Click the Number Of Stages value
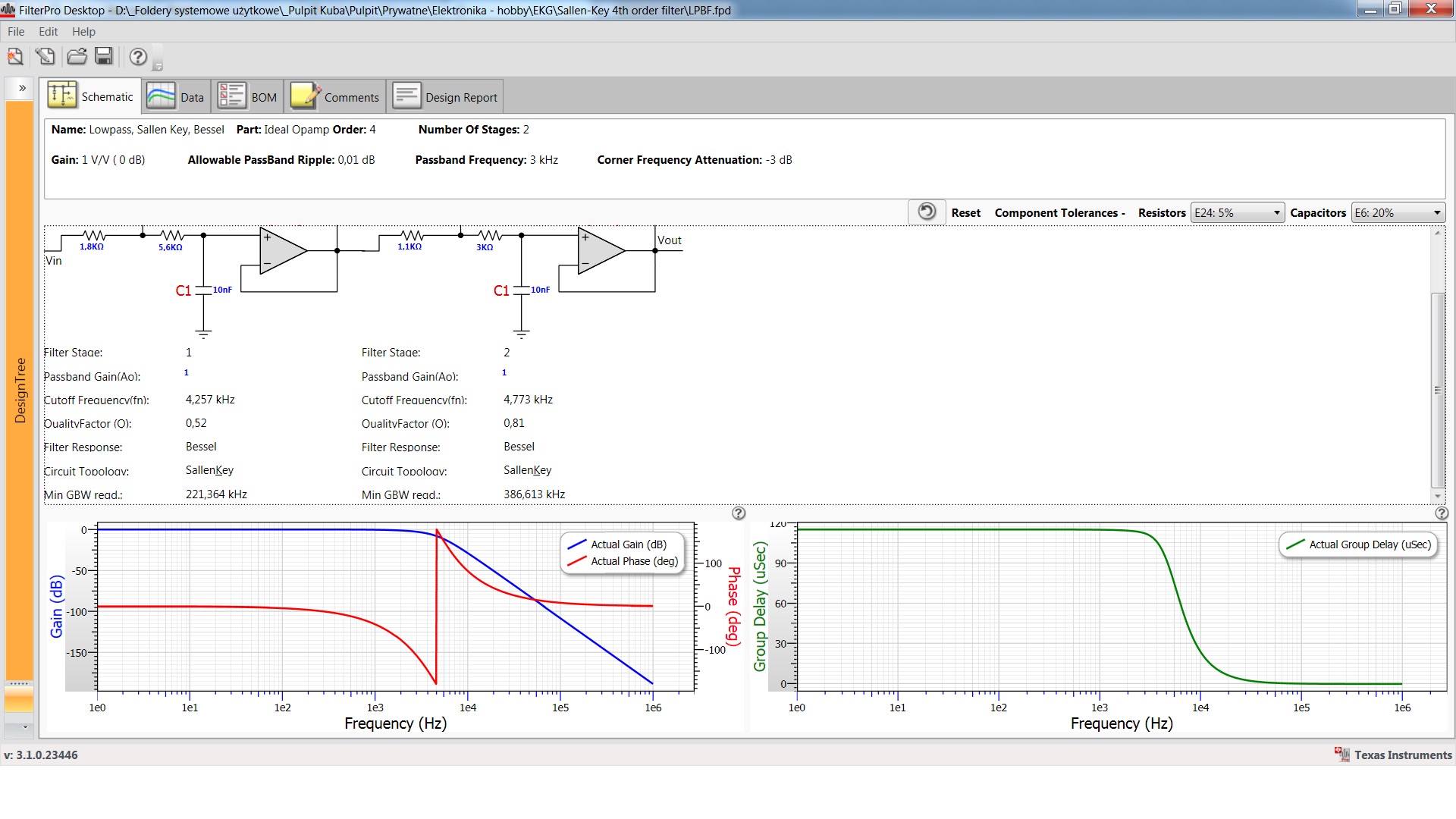 click(x=526, y=130)
